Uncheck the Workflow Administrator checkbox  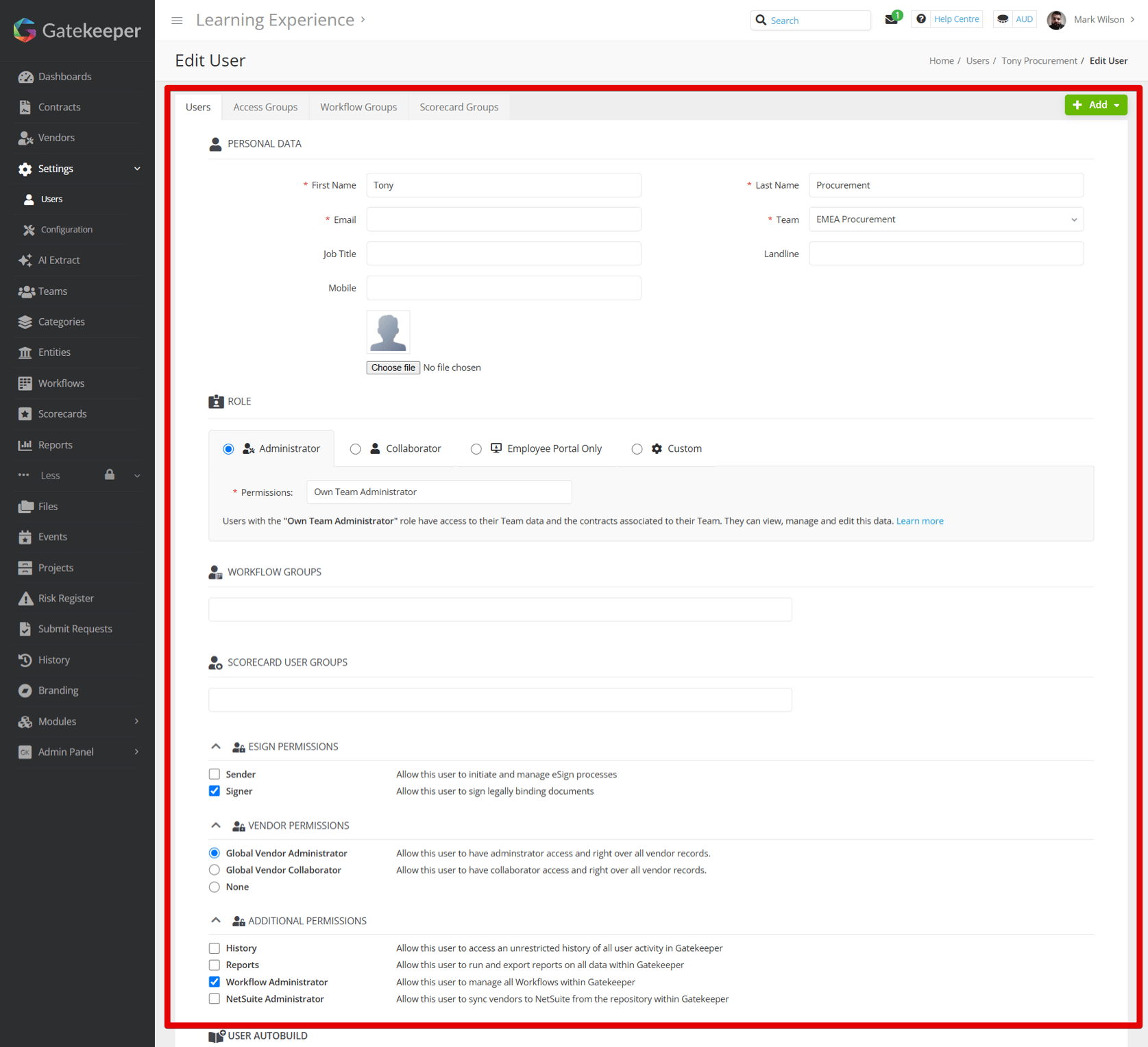(x=215, y=982)
